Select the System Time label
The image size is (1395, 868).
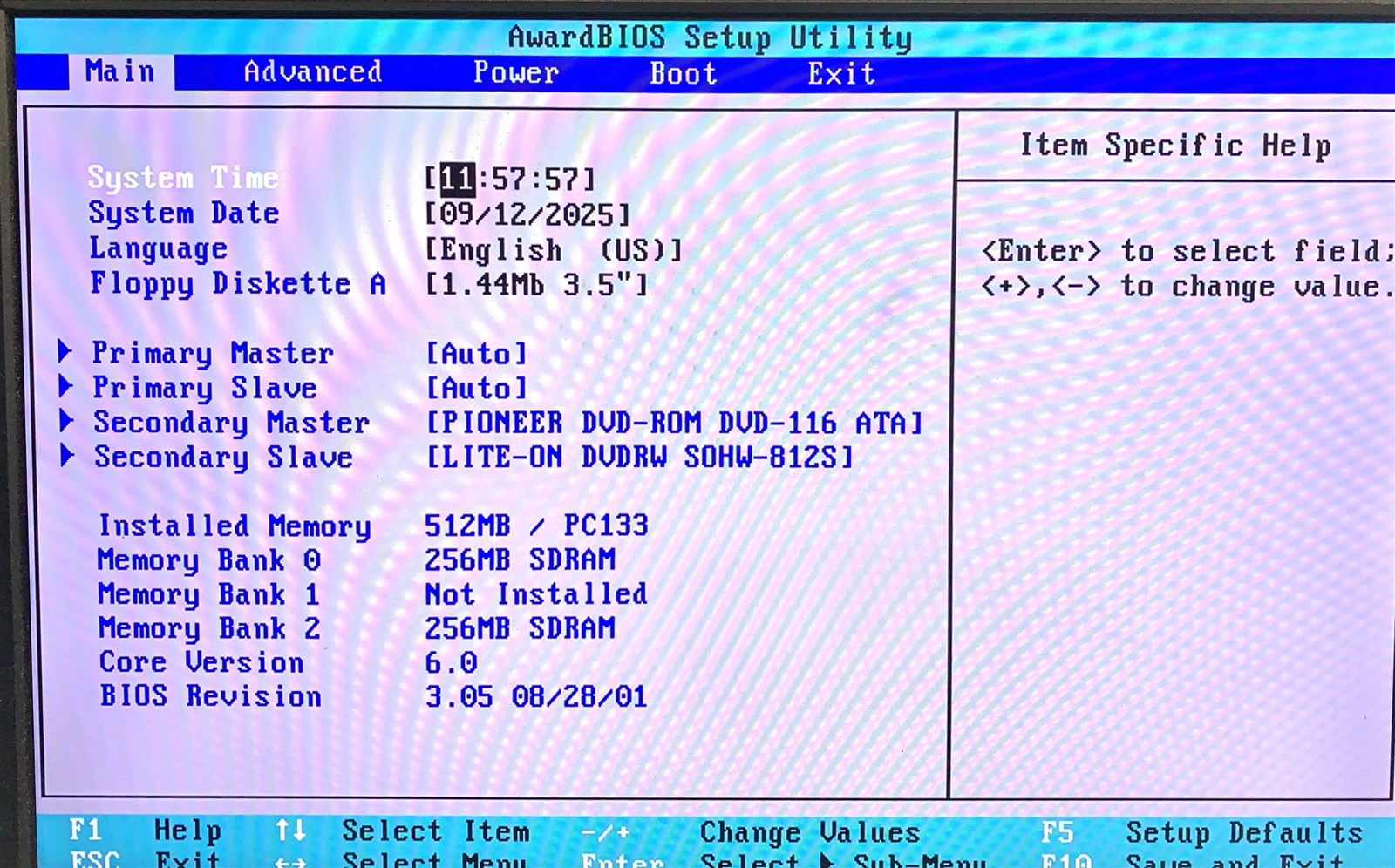(x=183, y=178)
